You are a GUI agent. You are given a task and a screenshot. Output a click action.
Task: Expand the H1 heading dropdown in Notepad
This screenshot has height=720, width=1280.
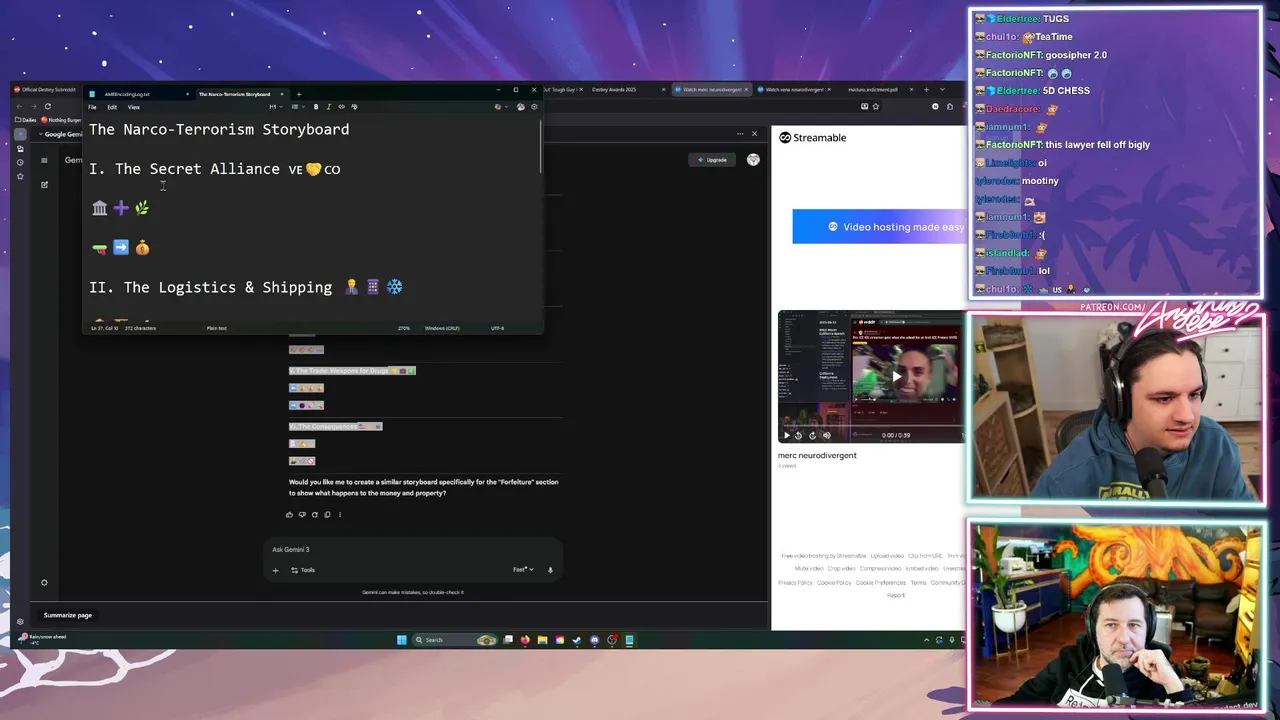pyautogui.click(x=275, y=107)
